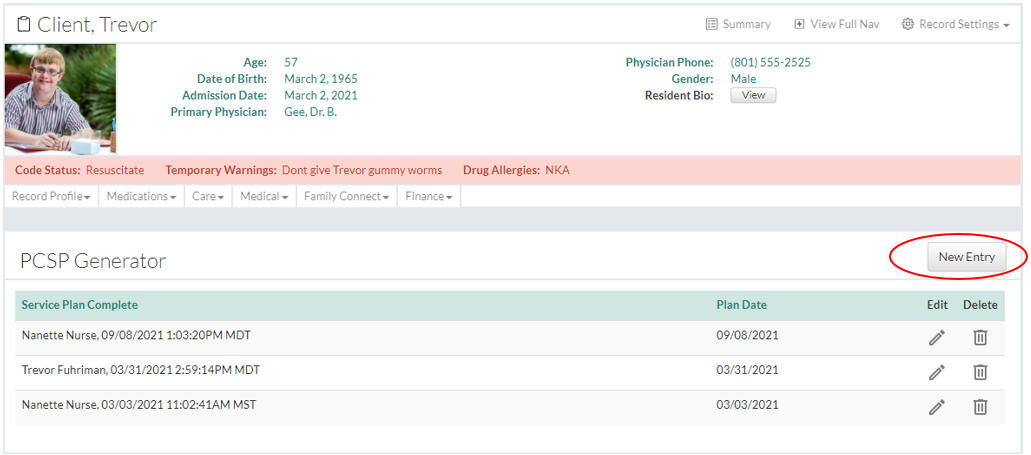
Task: Open the Medications dropdown menu
Action: [x=142, y=197]
